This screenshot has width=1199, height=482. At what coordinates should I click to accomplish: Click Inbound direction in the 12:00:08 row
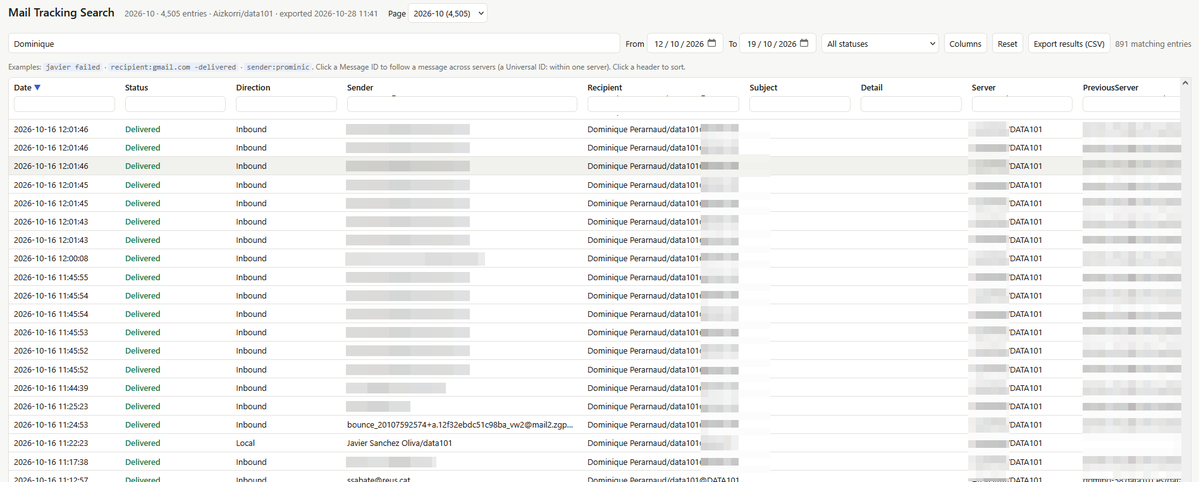[x=251, y=259]
